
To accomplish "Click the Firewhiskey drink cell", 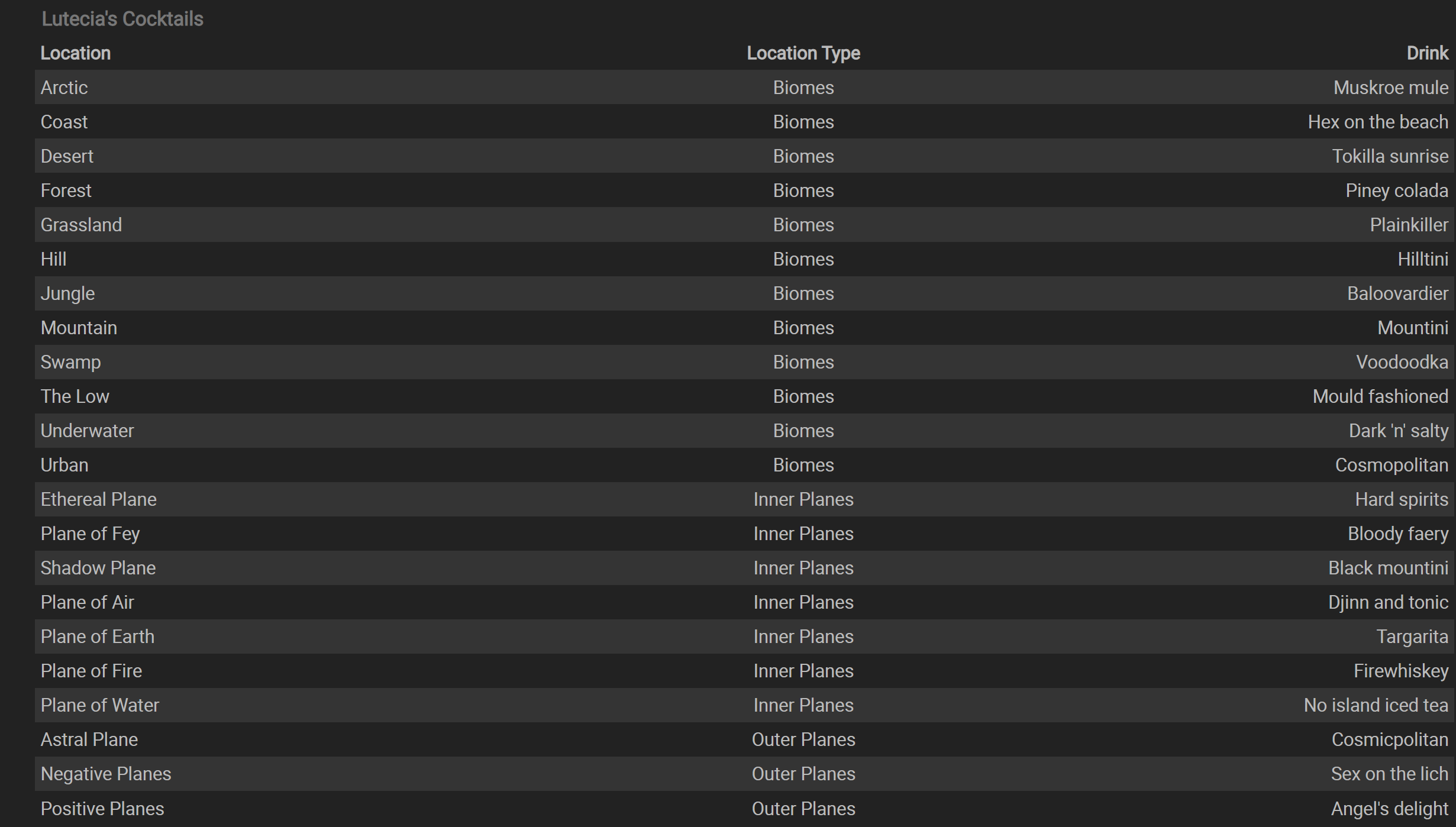I will click(1400, 671).
